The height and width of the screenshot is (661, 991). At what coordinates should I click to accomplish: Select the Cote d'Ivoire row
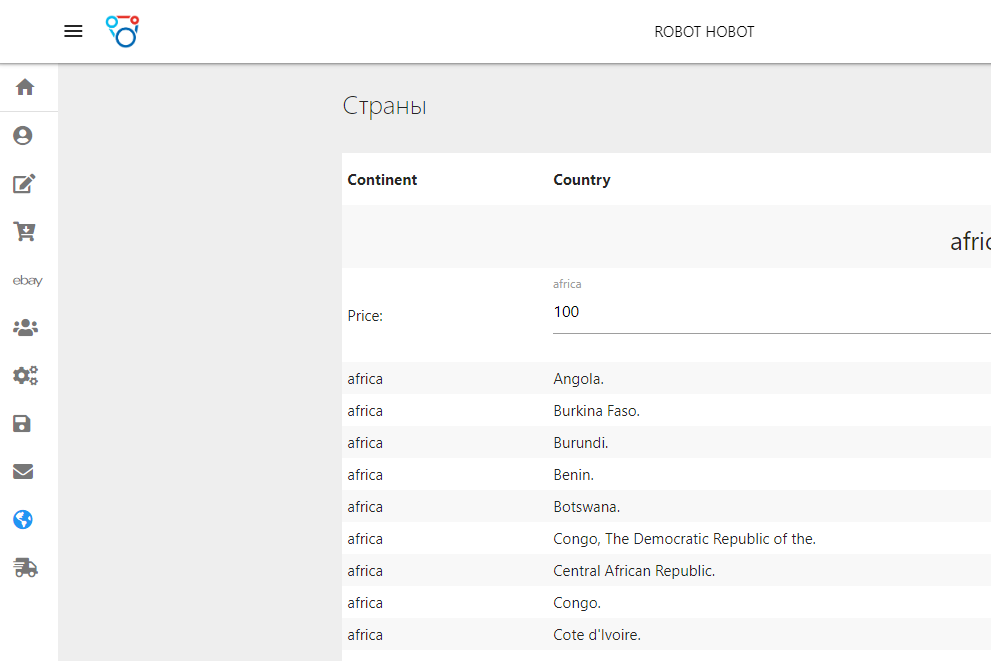(597, 635)
